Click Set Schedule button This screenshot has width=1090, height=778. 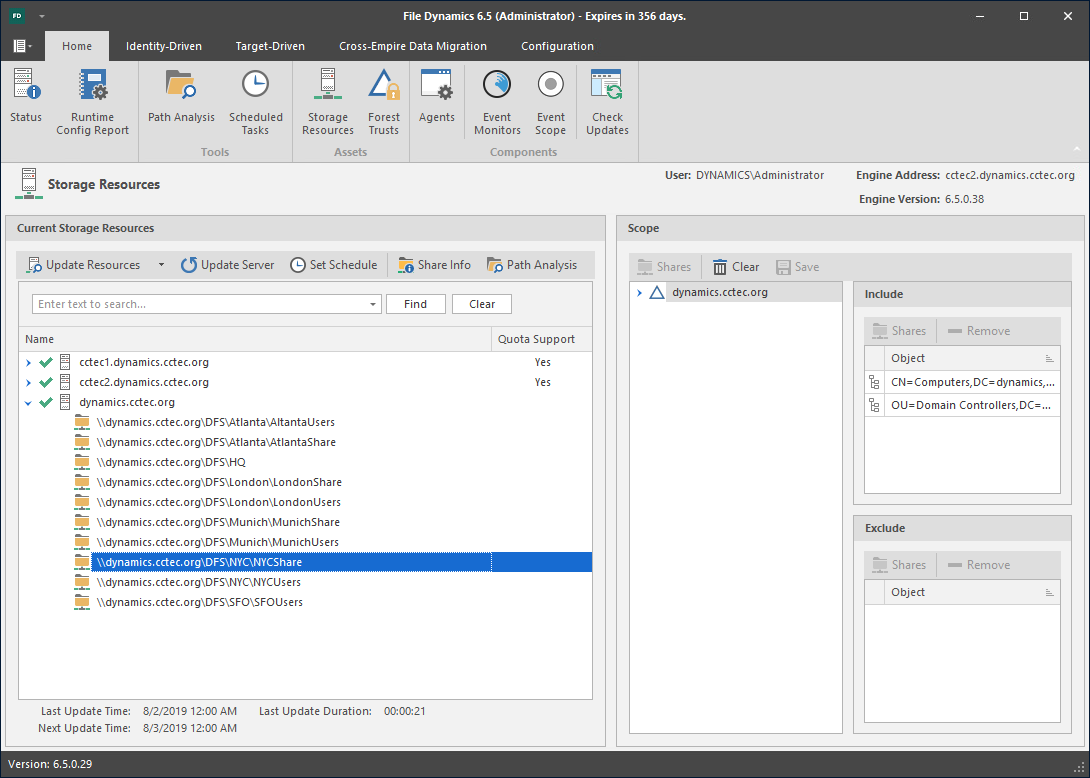tap(334, 265)
